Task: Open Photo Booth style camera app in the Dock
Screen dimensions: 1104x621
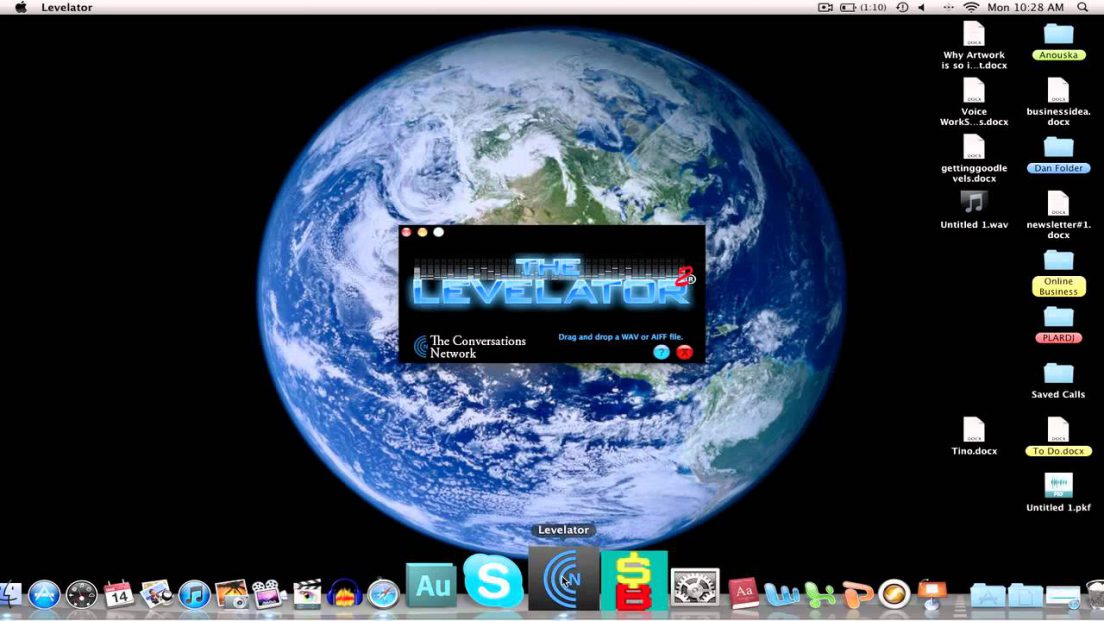Action: coord(268,595)
